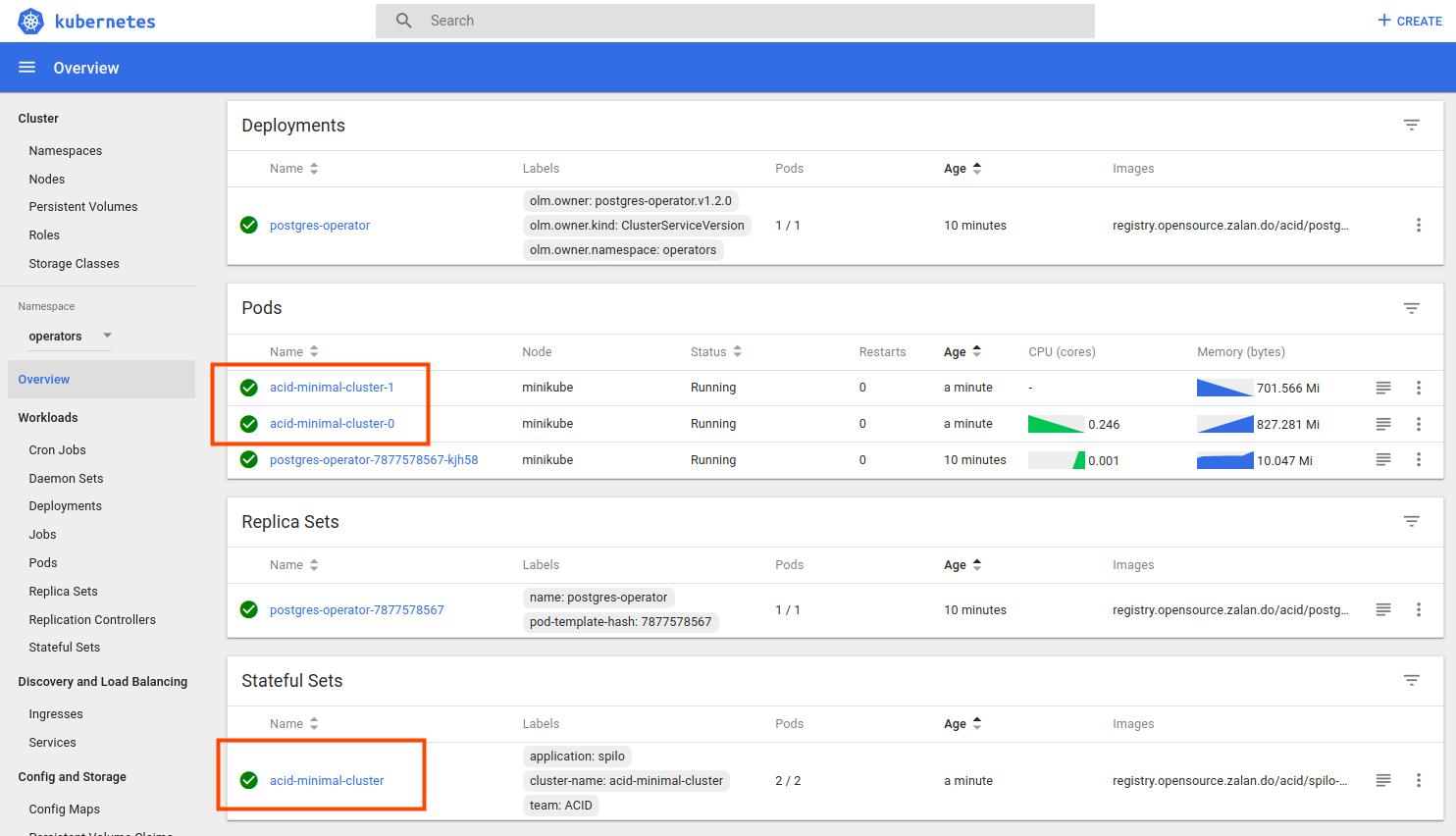Click 'pod-template-hash: 7877578567' label chip
The height and width of the screenshot is (836, 1456).
point(621,622)
